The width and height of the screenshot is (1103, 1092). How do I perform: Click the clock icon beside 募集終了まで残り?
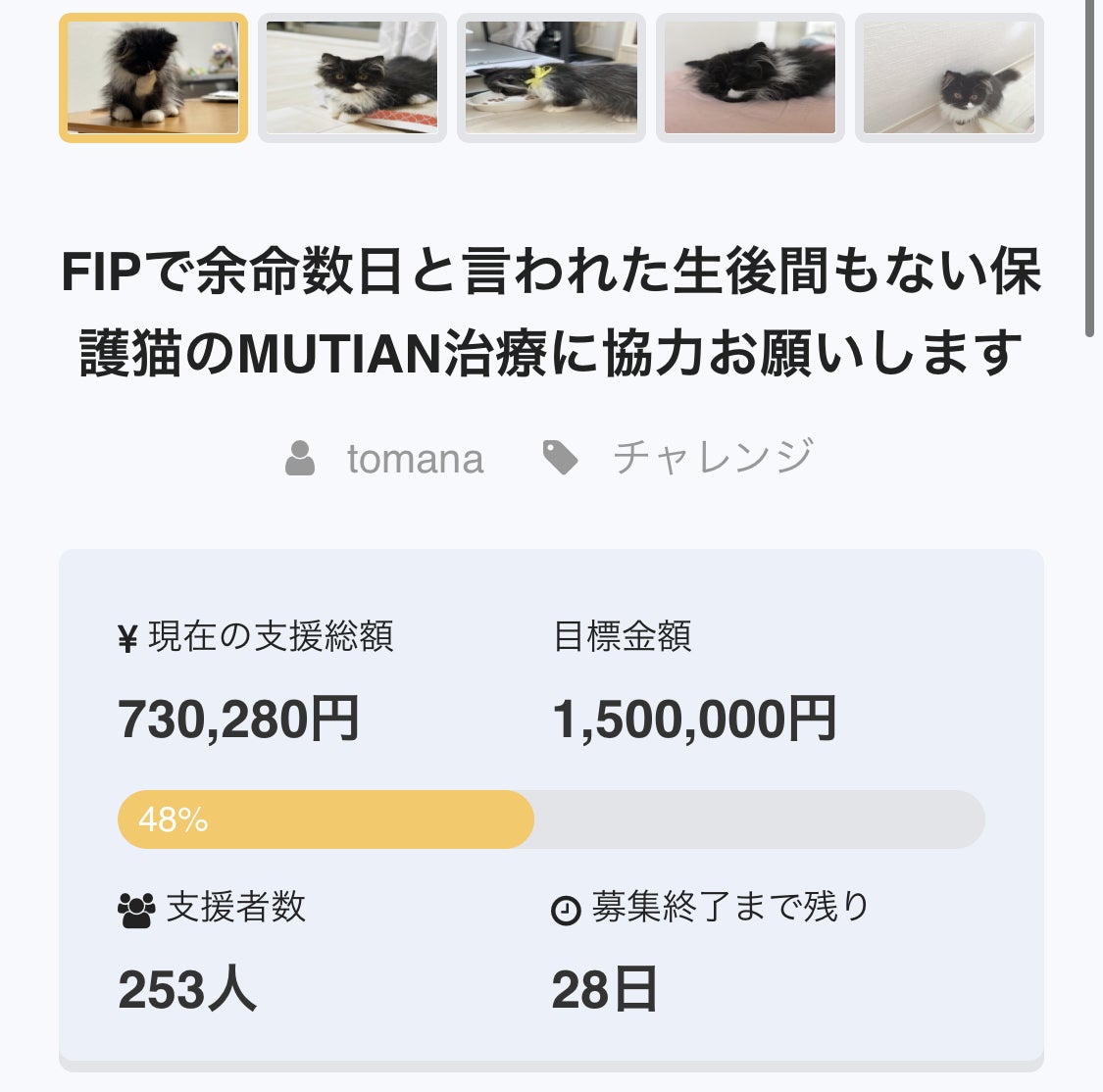tap(566, 911)
